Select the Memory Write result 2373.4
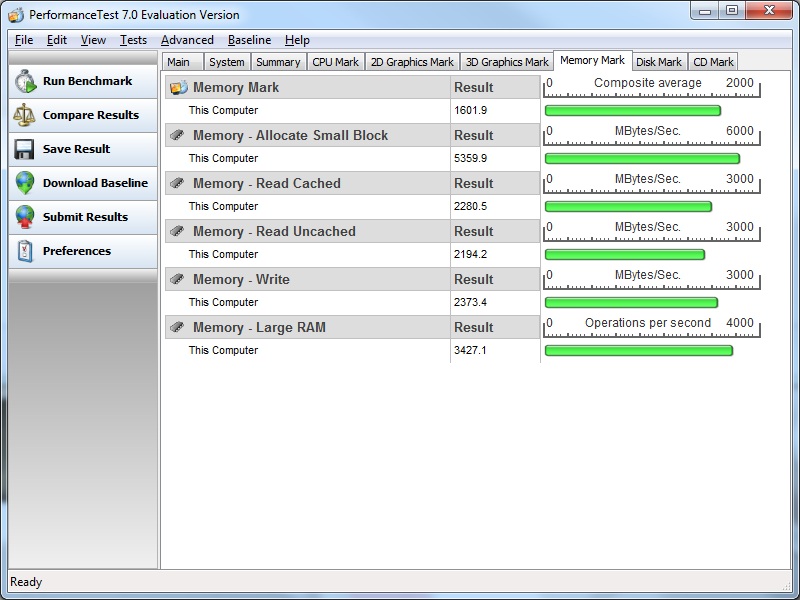The width and height of the screenshot is (800, 600). click(470, 302)
